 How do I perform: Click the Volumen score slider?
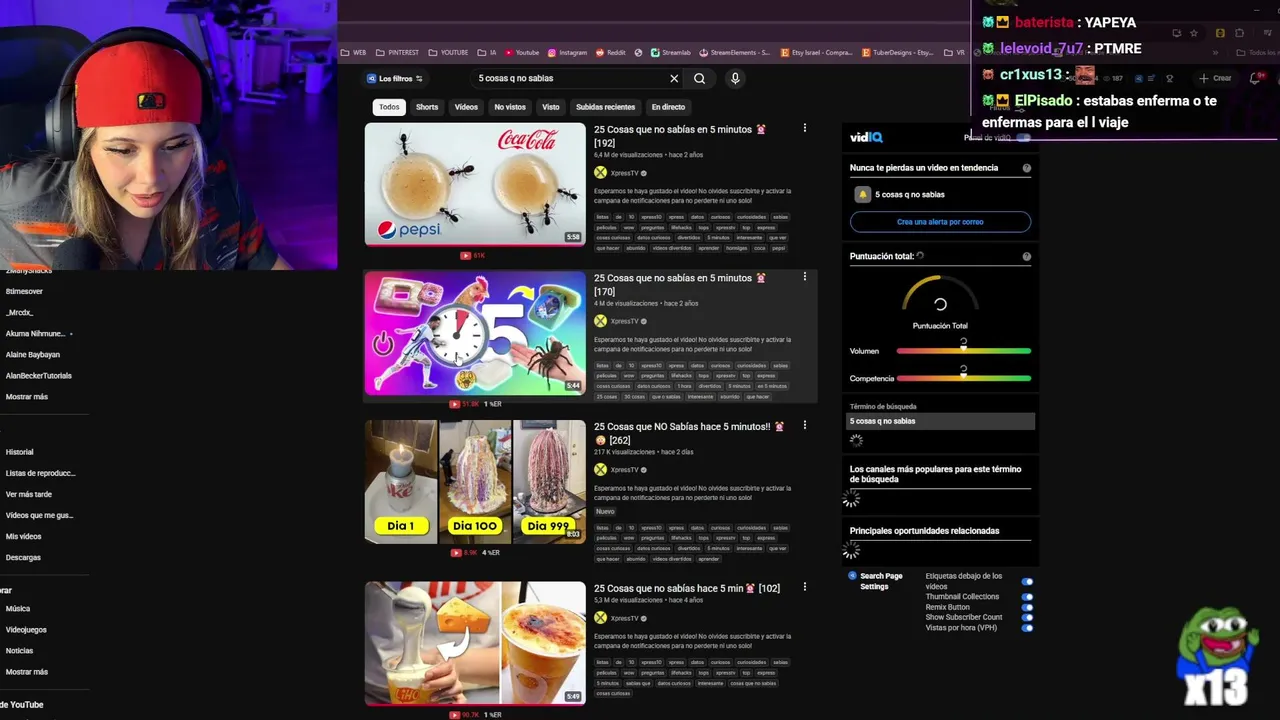[963, 351]
